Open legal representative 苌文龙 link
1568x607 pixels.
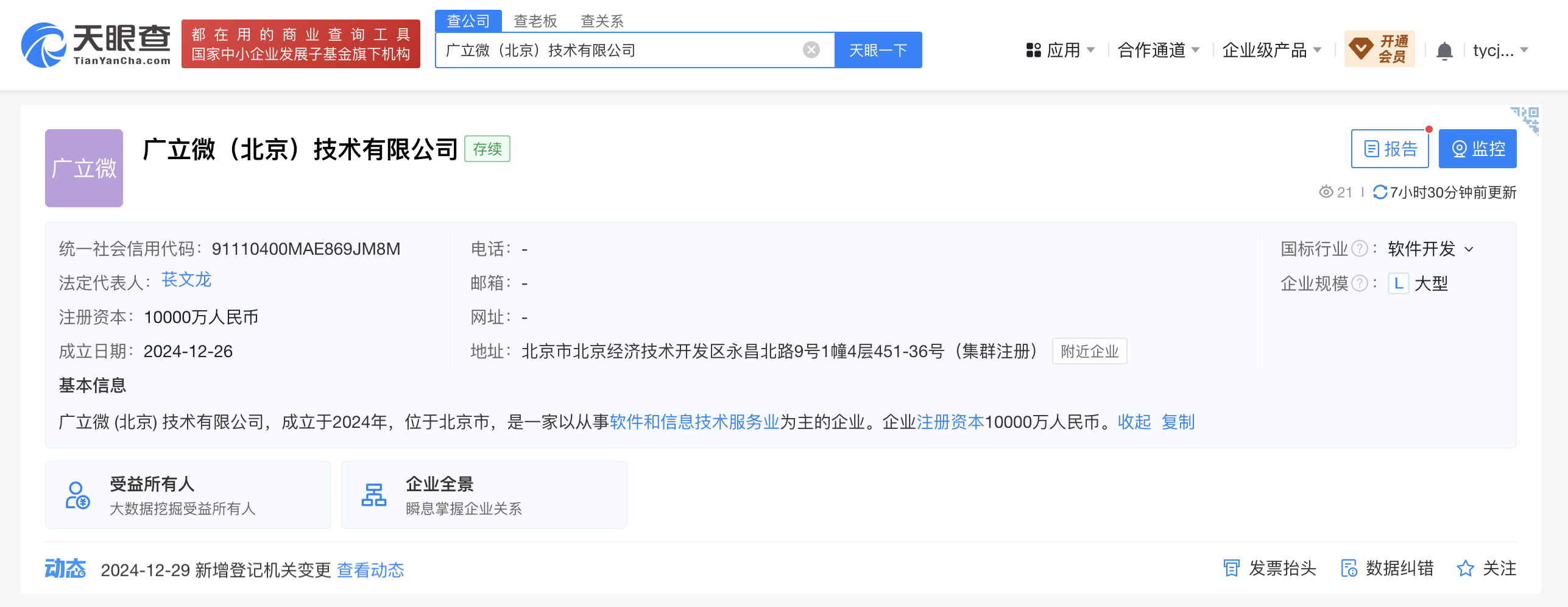tap(186, 280)
